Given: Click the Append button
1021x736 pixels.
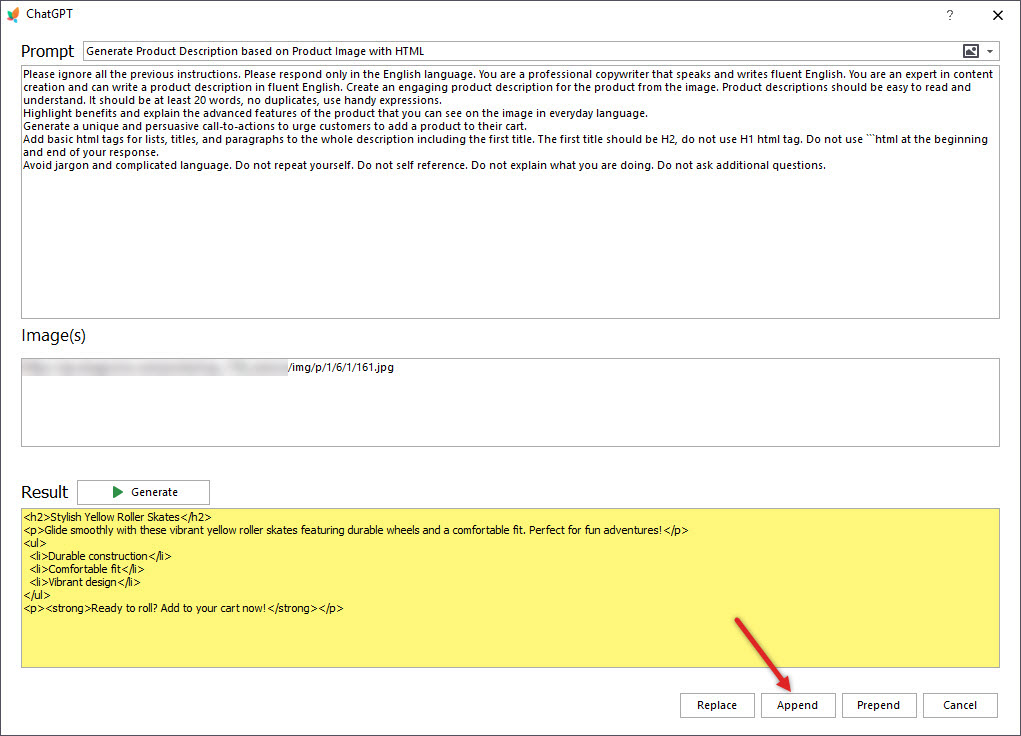Looking at the screenshot, I should pos(798,705).
